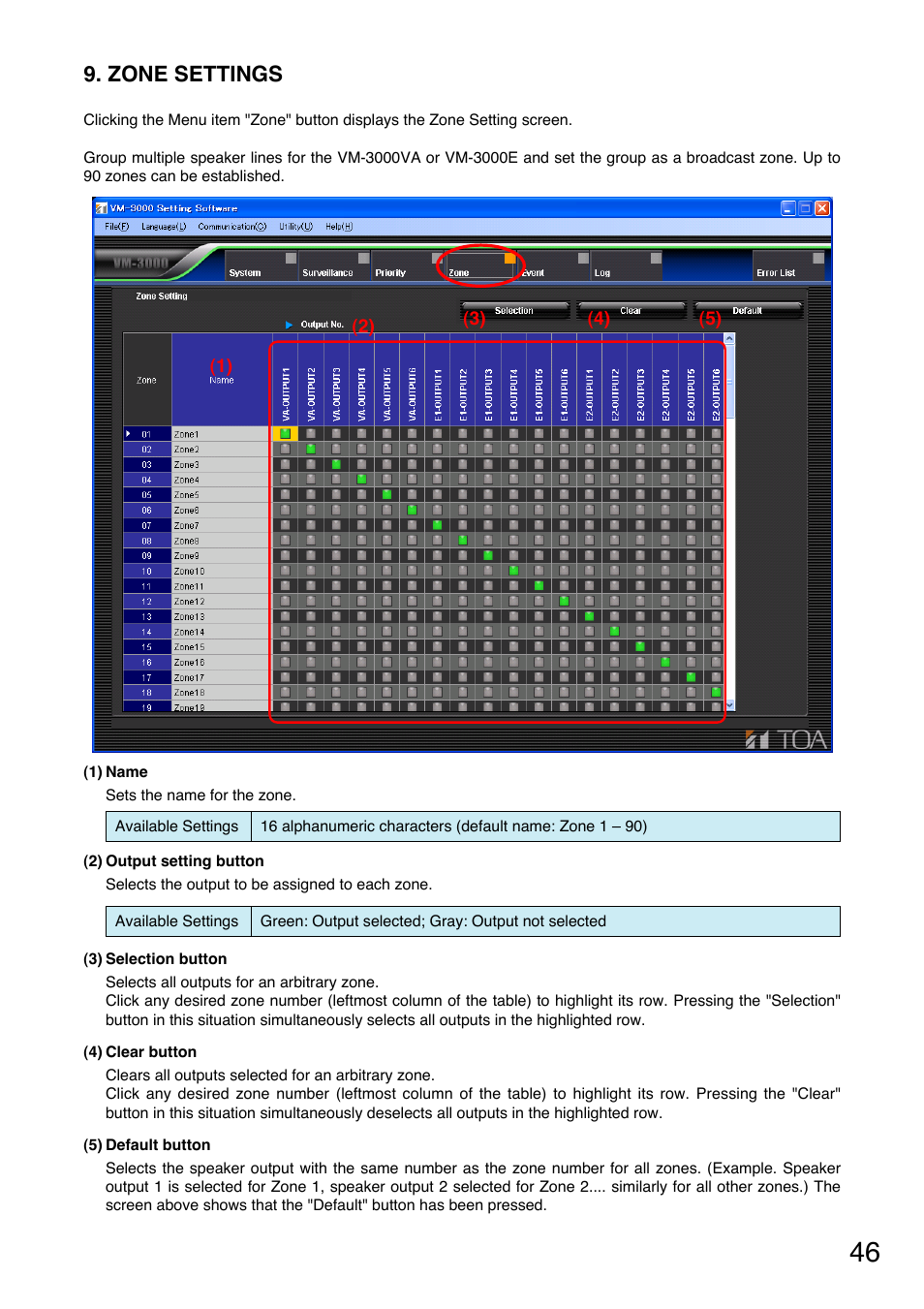
Task: Deselect E1-OUTPUT6 for Zone12
Action: pyautogui.click(x=564, y=601)
